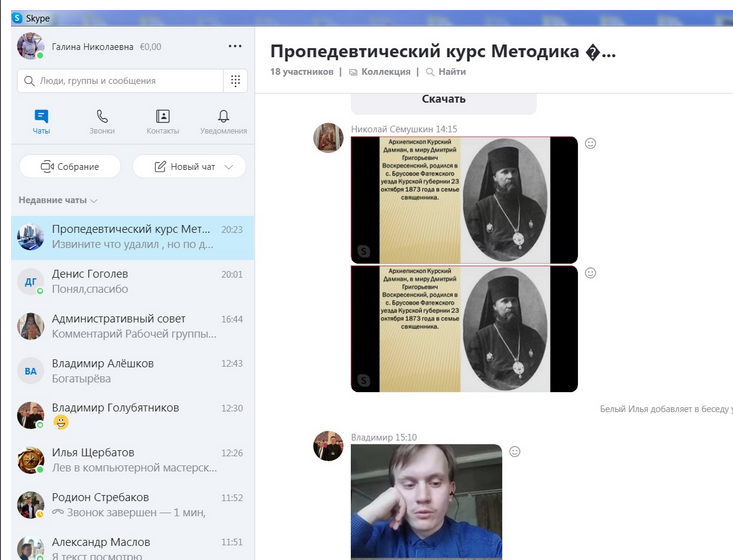Click the search magnifier icon
This screenshot has height=560, width=733.
29,81
